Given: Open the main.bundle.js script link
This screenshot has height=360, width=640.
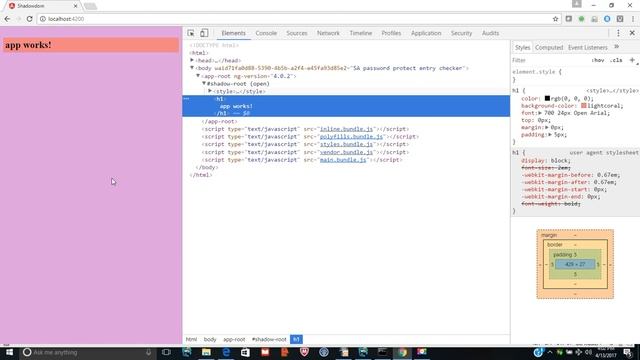Looking at the screenshot, I should 343,160.
